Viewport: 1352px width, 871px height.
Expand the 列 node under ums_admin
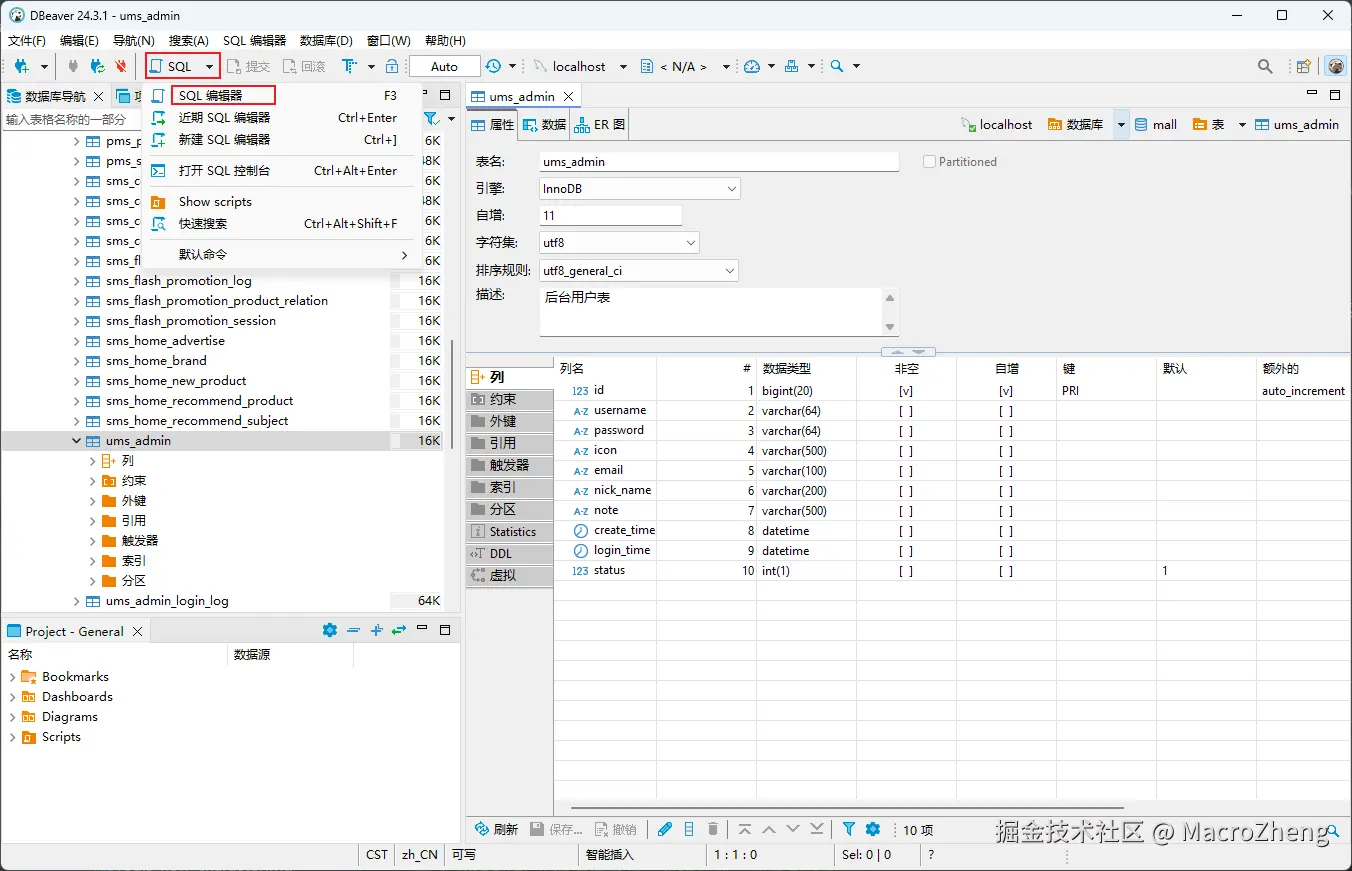click(93, 461)
